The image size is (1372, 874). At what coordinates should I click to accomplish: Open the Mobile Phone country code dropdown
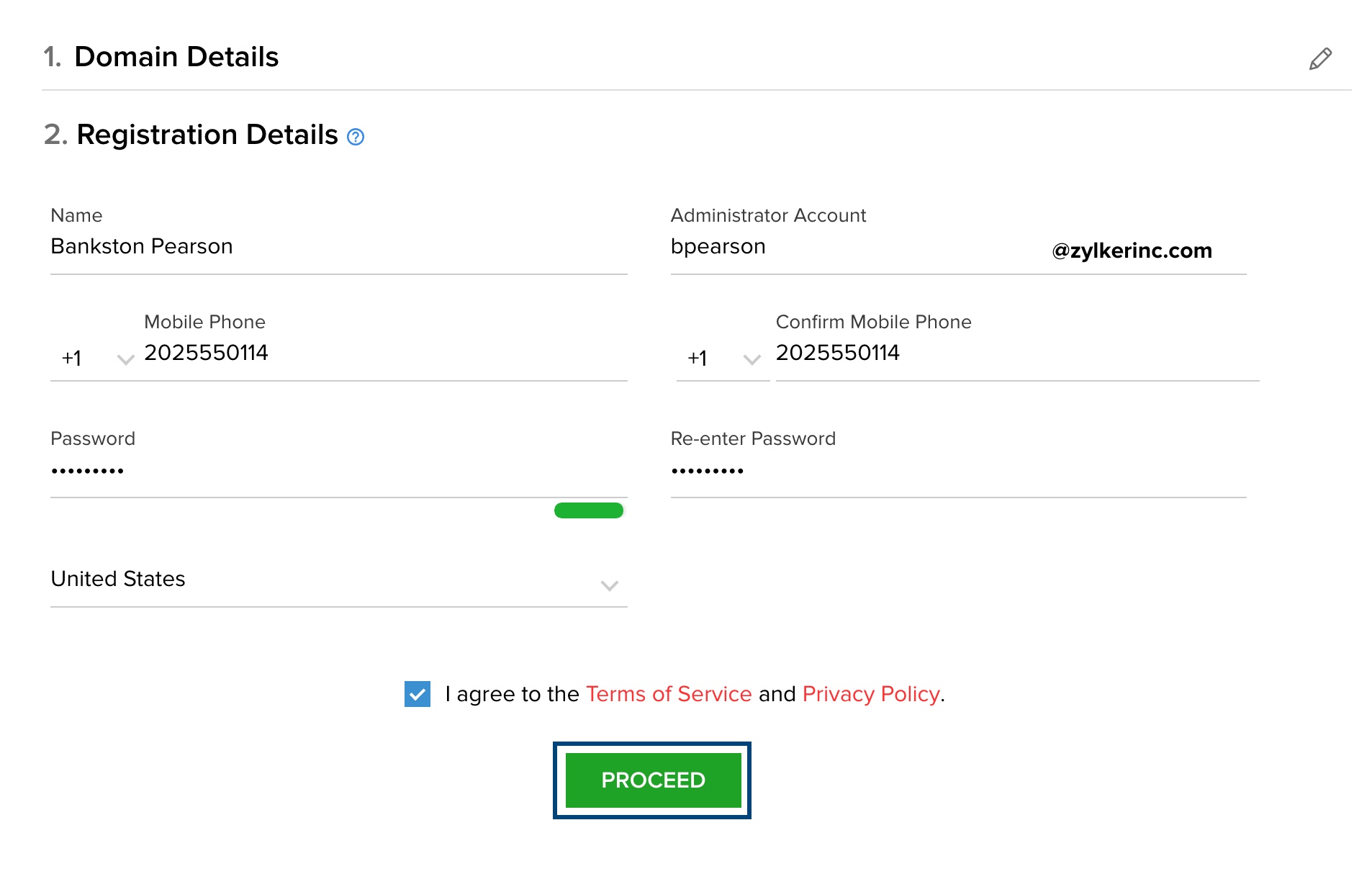tap(97, 358)
